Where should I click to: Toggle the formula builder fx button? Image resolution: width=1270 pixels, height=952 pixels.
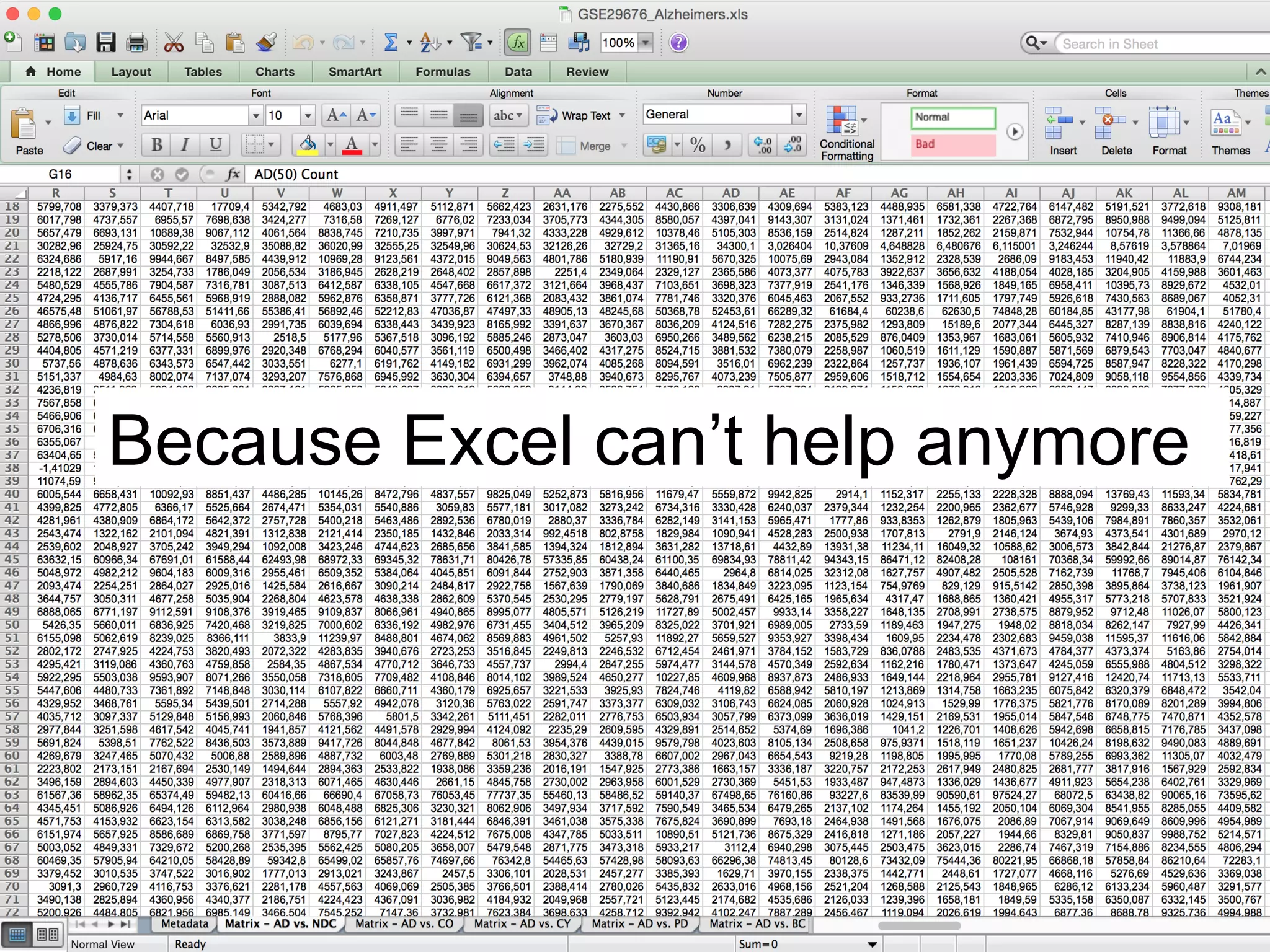click(x=518, y=42)
